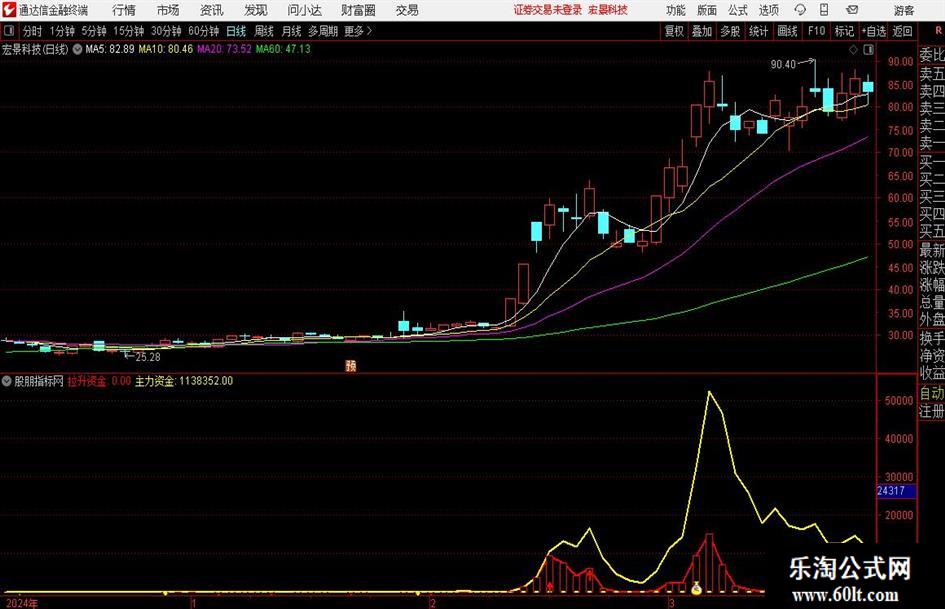
Task: Open the 资讯 menu
Action: pos(212,10)
